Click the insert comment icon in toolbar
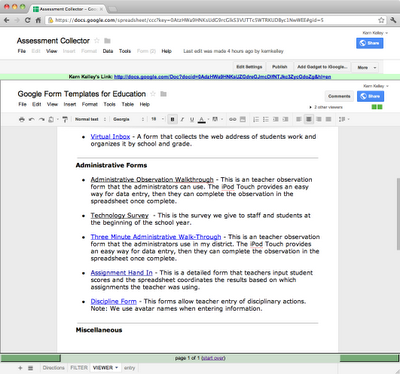 pos(243,119)
